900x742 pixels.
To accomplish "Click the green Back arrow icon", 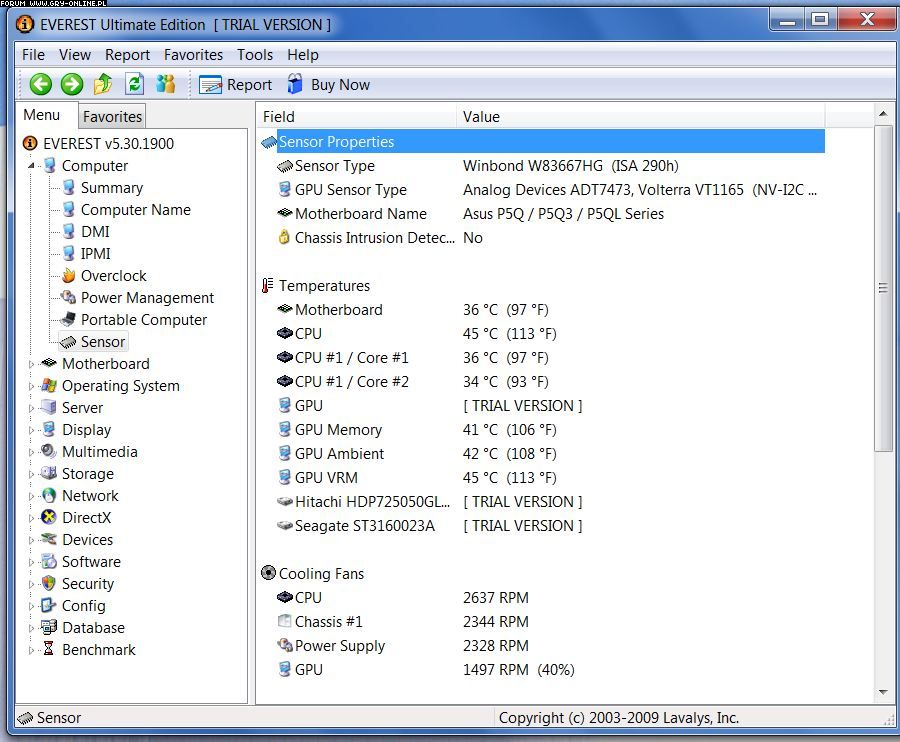I will [41, 84].
